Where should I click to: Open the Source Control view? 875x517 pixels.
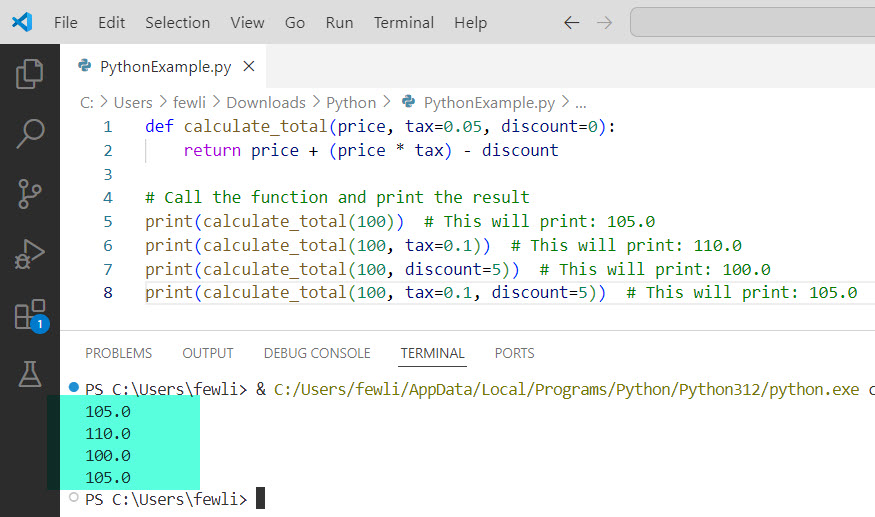tap(30, 194)
